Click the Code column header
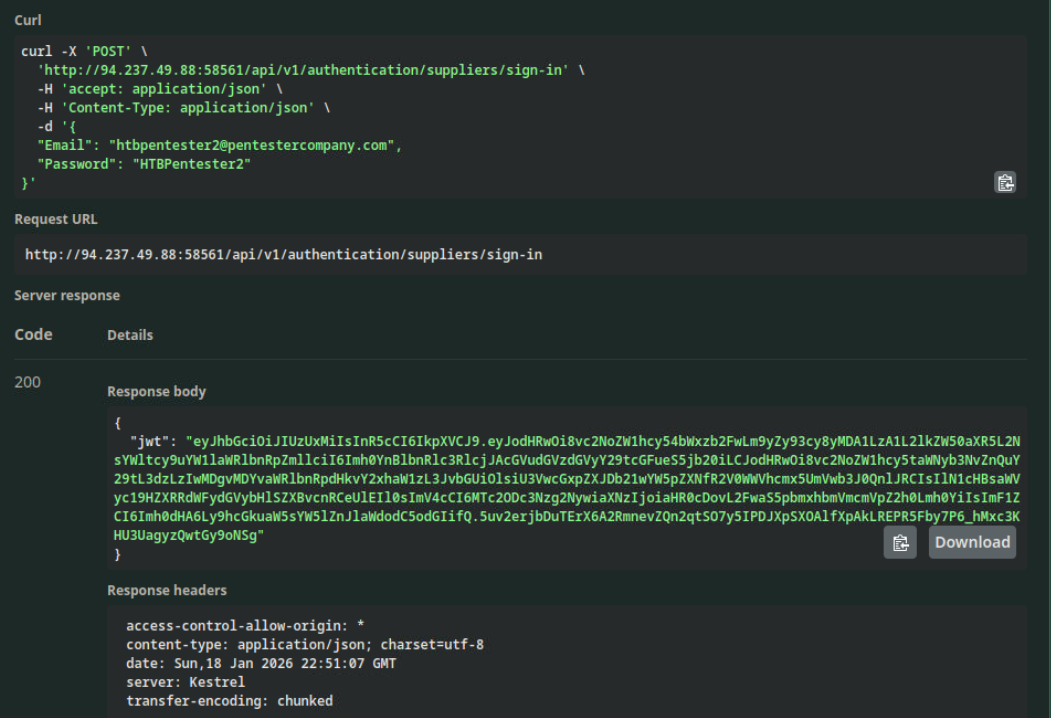Image resolution: width=1051 pixels, height=718 pixels. [x=33, y=335]
